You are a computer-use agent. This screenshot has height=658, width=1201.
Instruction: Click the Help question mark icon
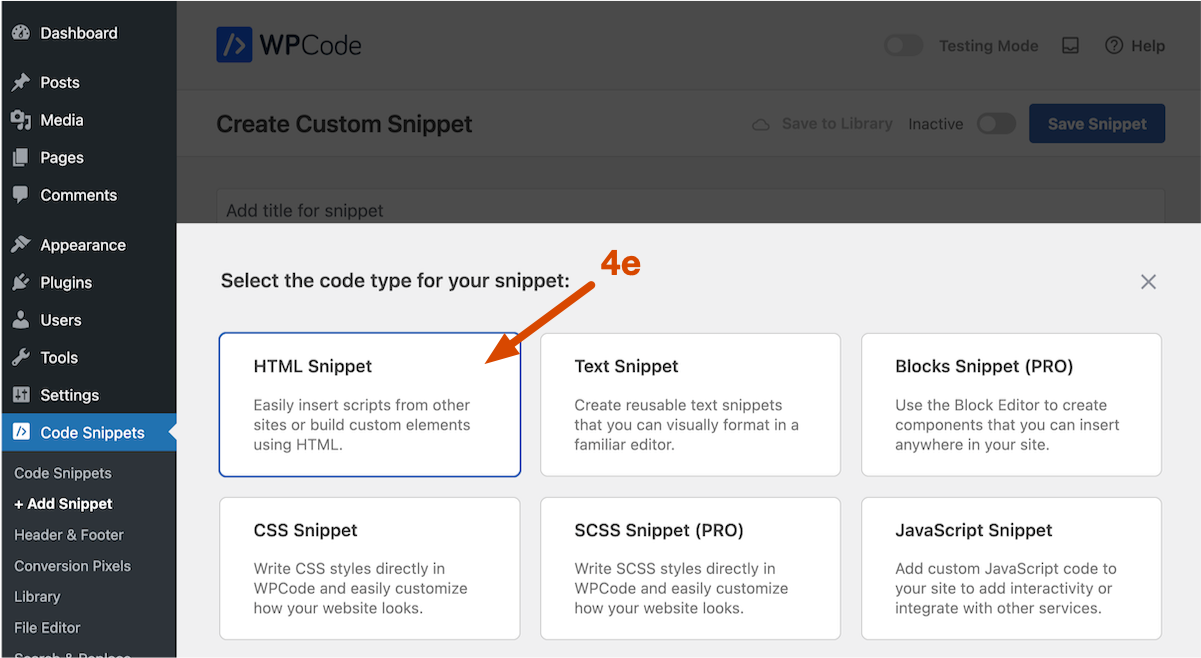point(1114,46)
